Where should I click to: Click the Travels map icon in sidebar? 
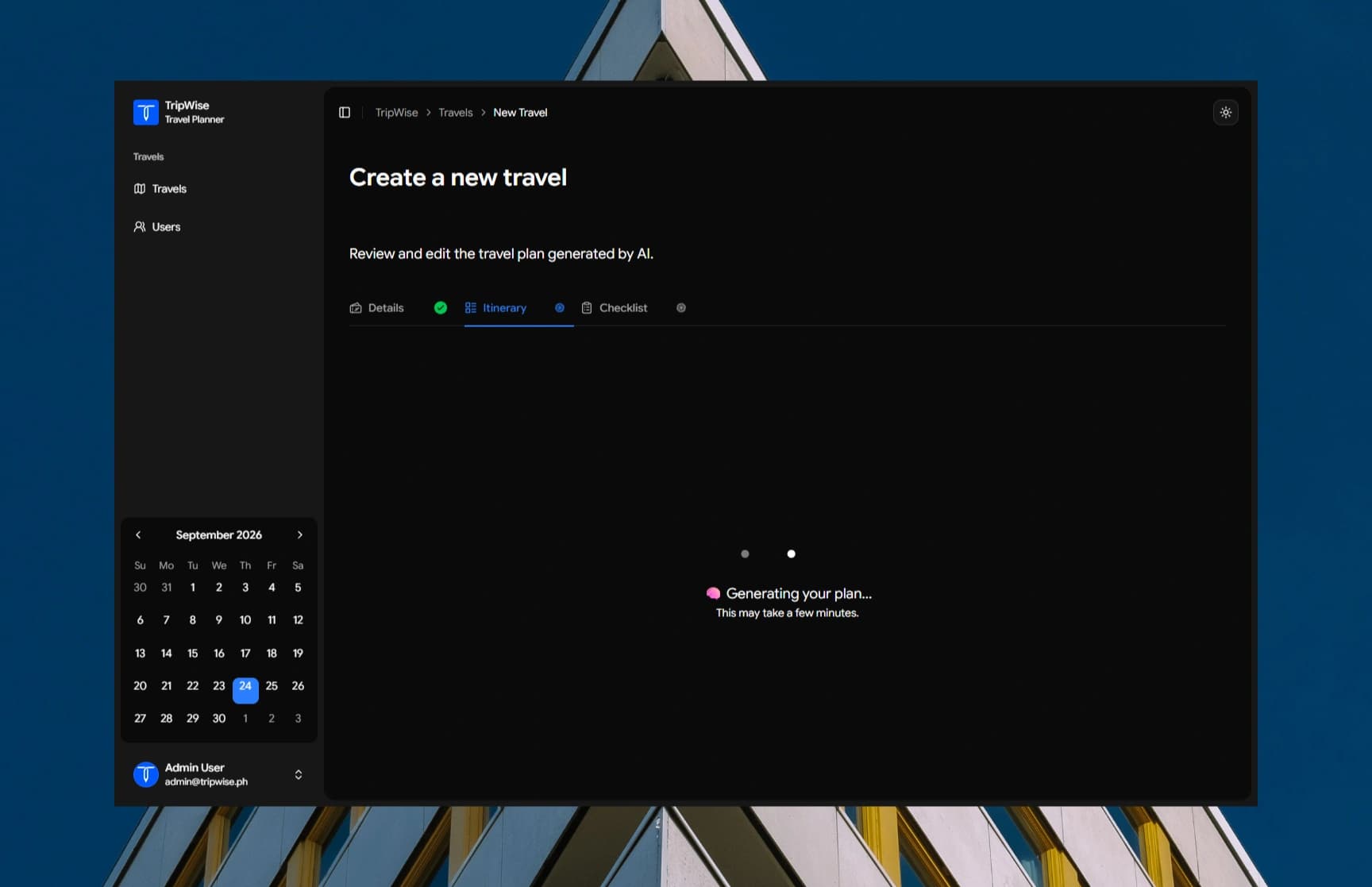[x=140, y=189]
